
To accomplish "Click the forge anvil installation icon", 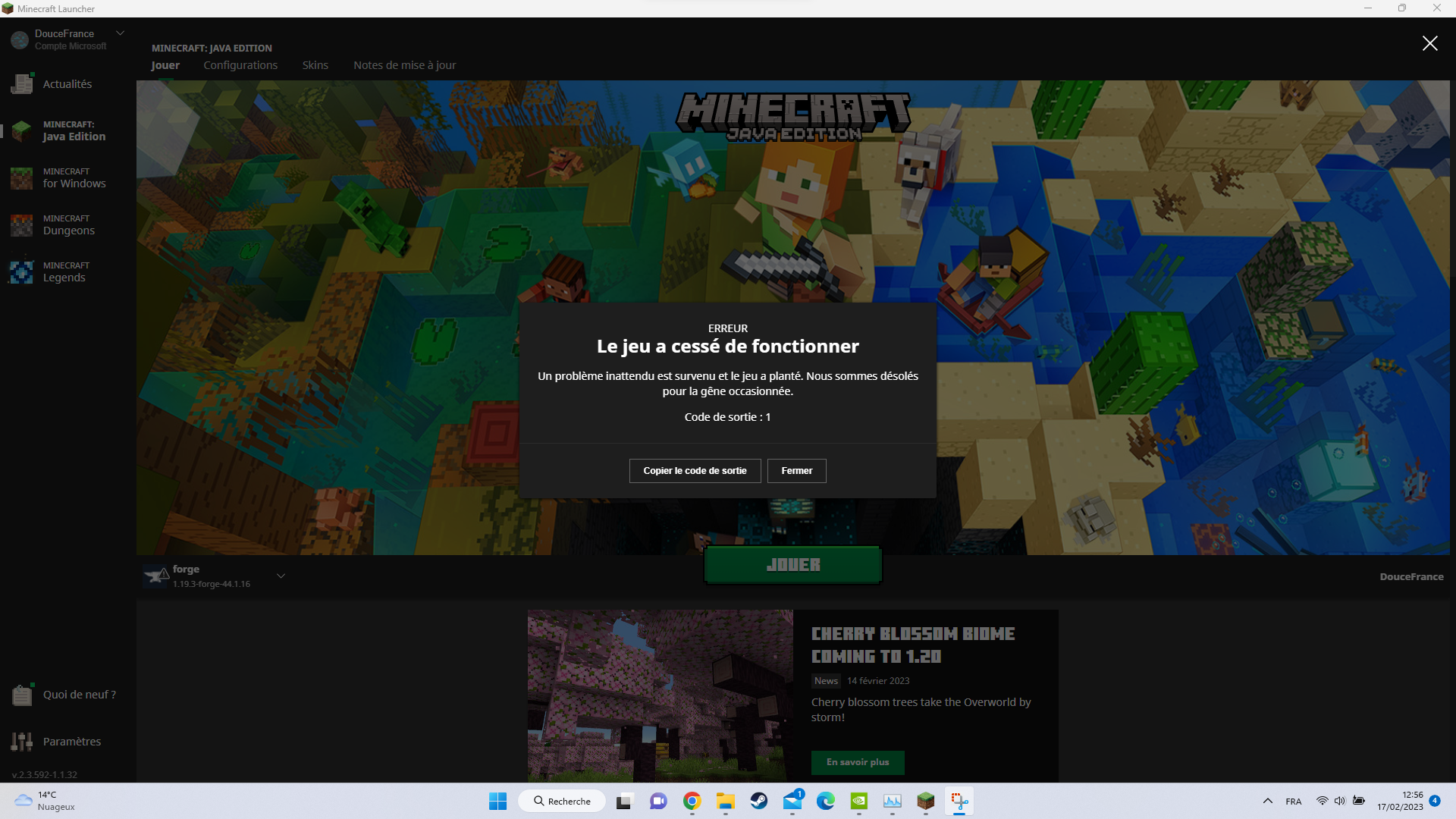I will pos(155,576).
